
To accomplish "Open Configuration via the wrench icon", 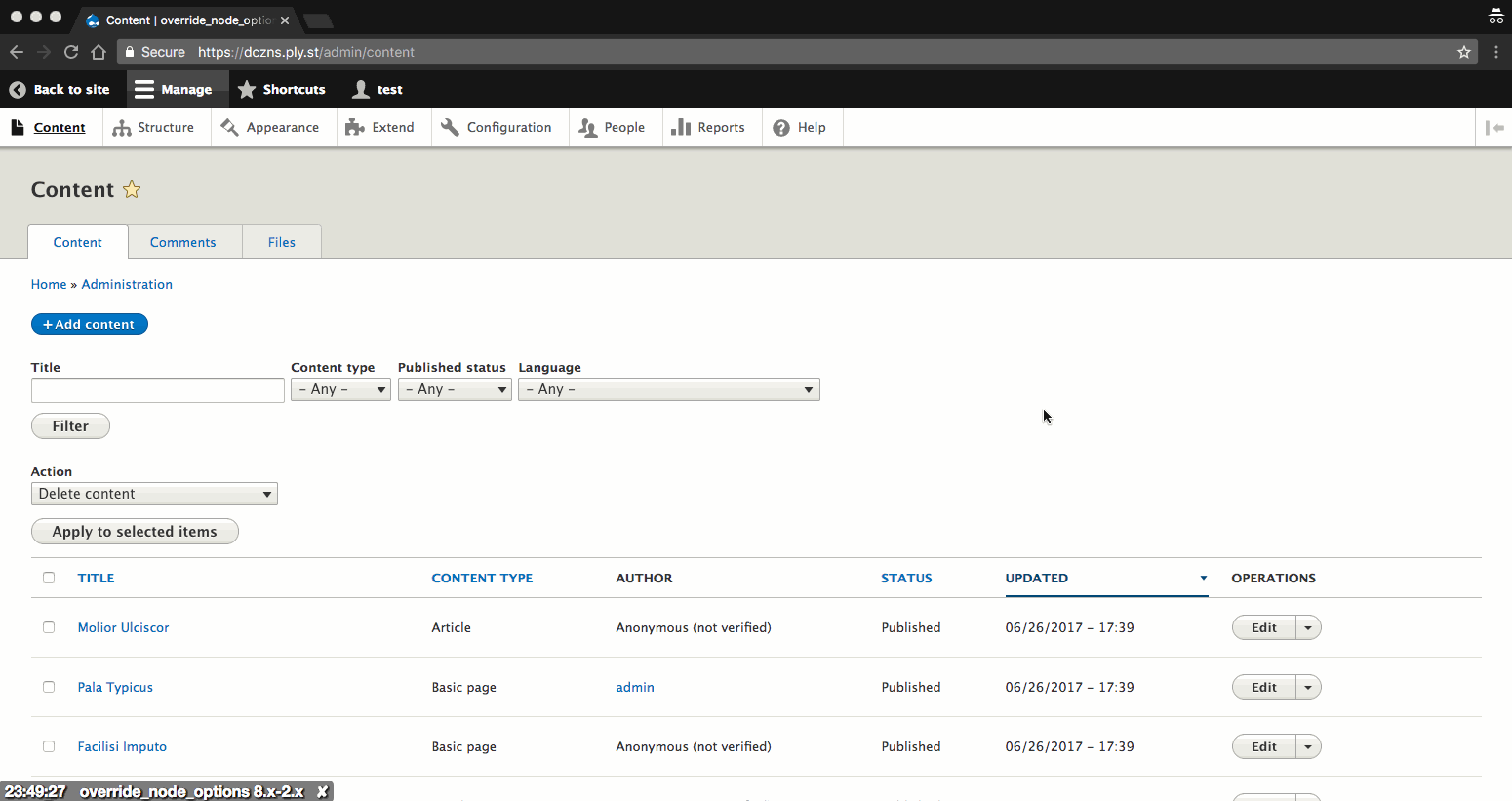I will (450, 128).
